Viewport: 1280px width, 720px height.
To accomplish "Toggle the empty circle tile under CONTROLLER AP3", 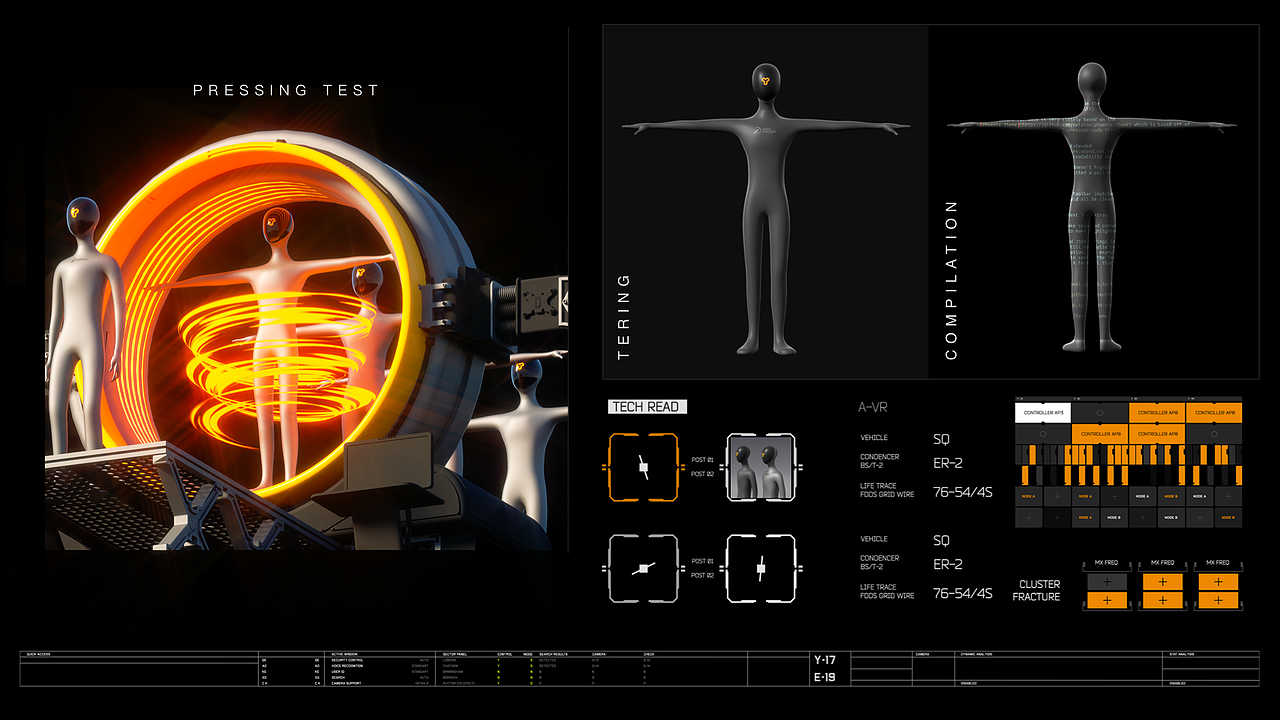I will pos(1043,434).
